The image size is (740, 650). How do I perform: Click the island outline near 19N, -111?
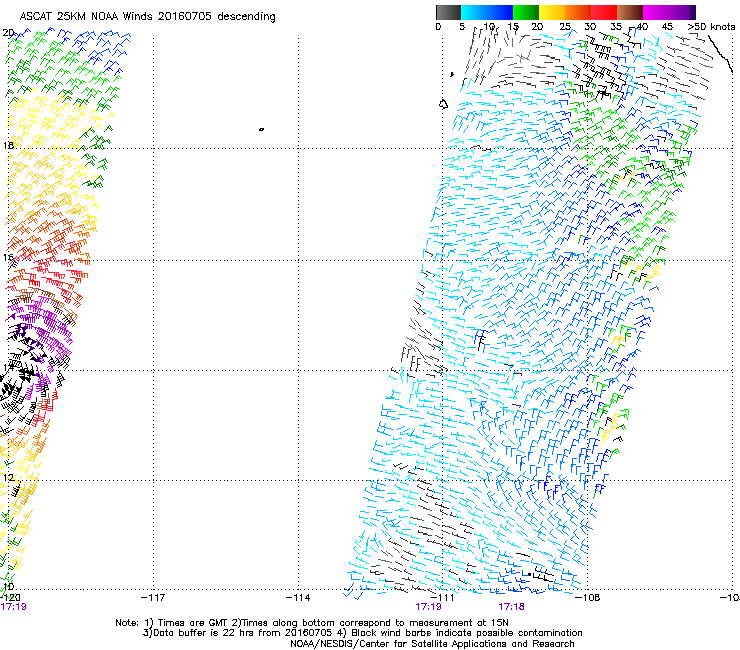[x=443, y=104]
